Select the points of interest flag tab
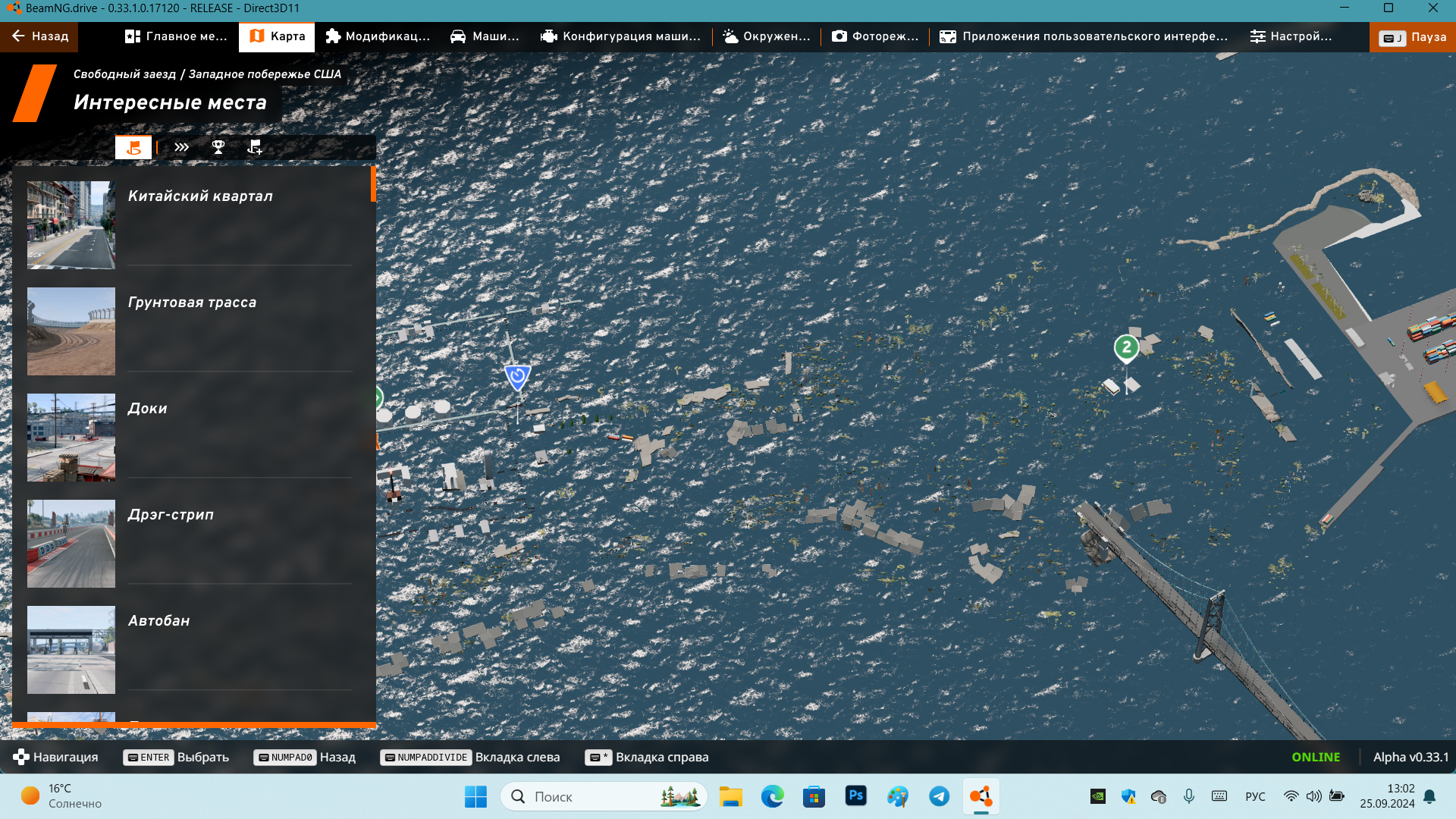Screen dimensions: 1456x819 click(x=133, y=147)
